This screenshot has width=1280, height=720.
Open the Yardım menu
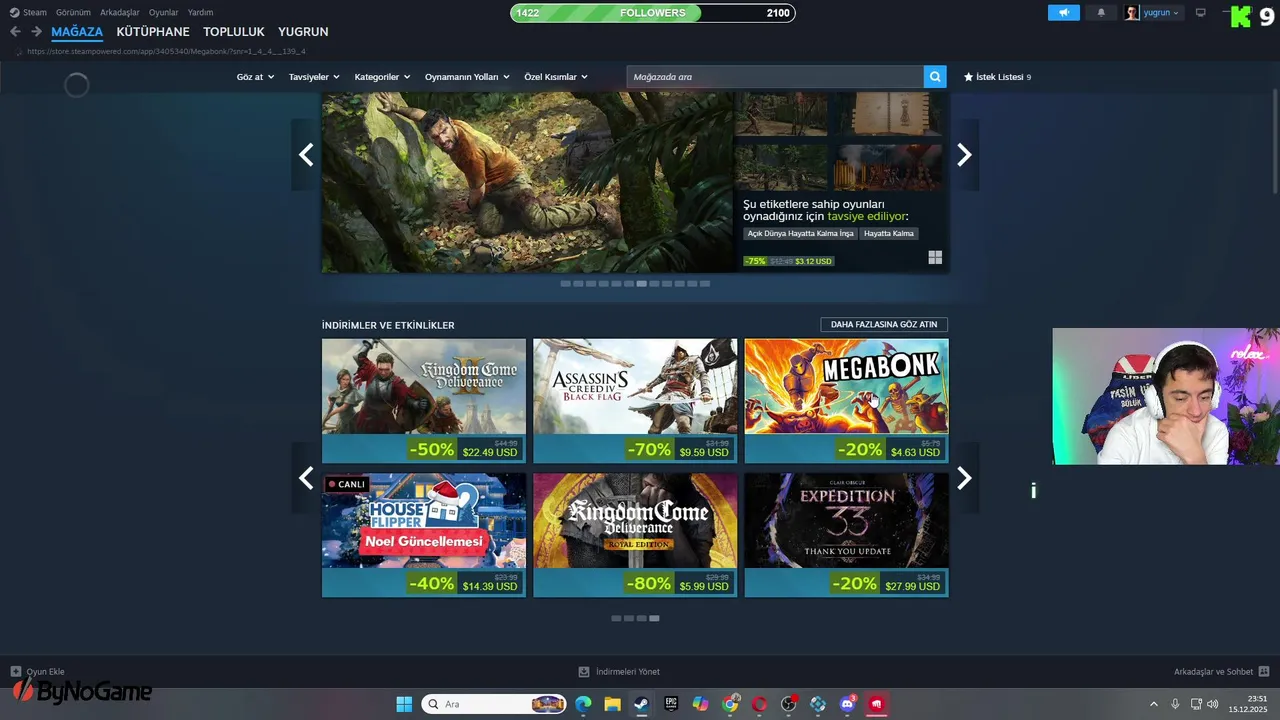(x=200, y=12)
